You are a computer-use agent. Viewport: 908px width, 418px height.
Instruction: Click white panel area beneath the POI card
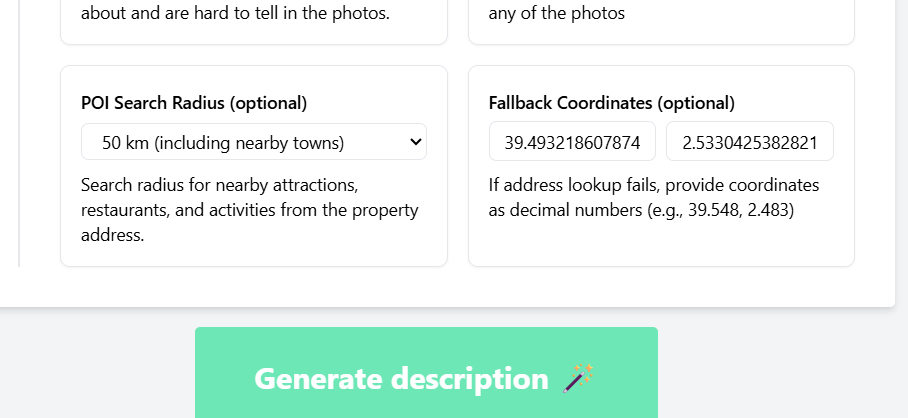254,285
